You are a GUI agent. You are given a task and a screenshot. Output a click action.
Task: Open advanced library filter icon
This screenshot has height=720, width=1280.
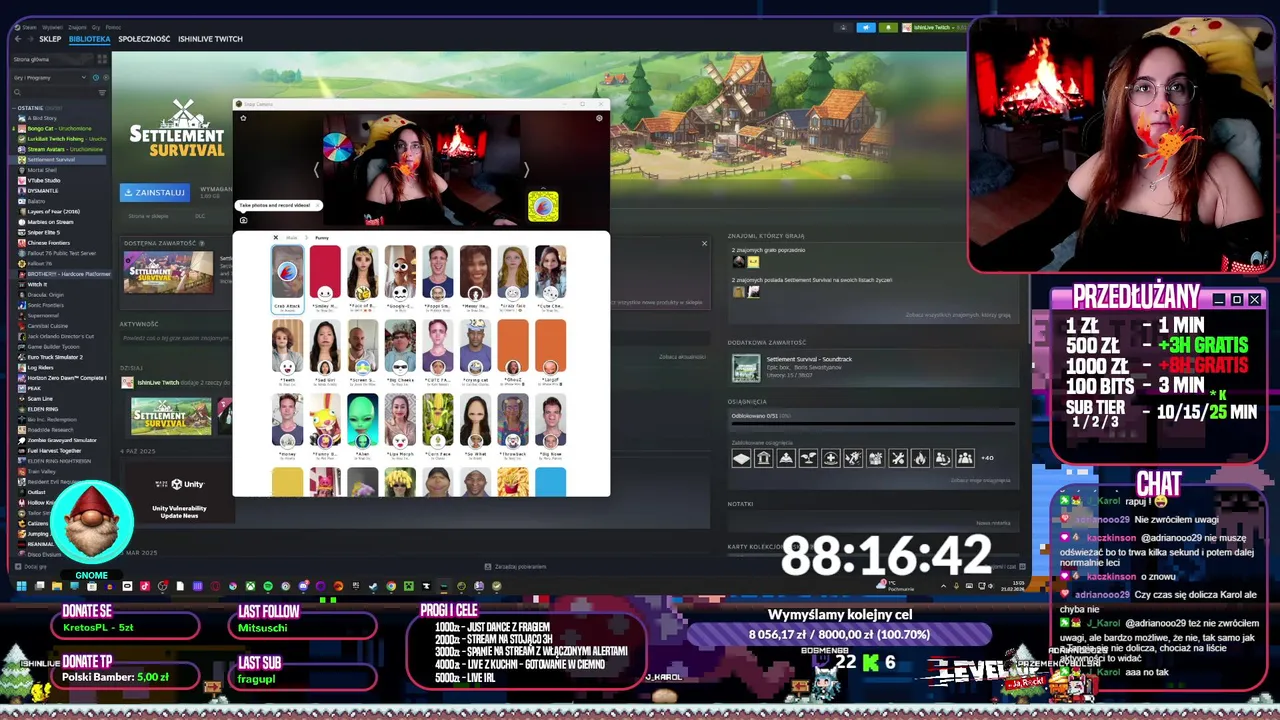[x=102, y=92]
